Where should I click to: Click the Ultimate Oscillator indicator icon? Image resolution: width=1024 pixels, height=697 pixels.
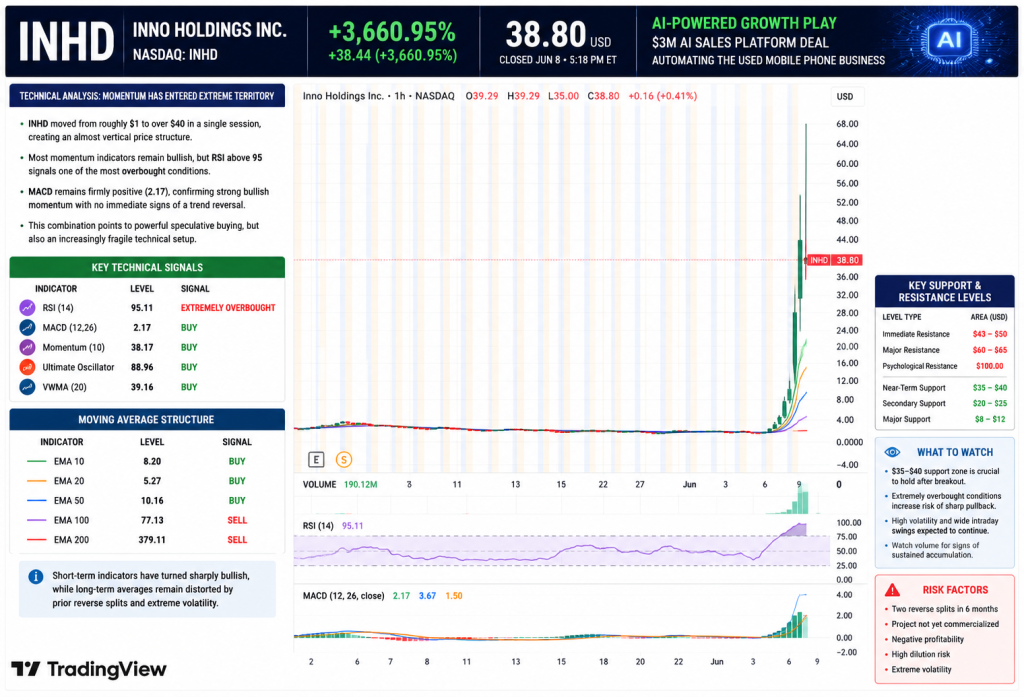(x=27, y=367)
